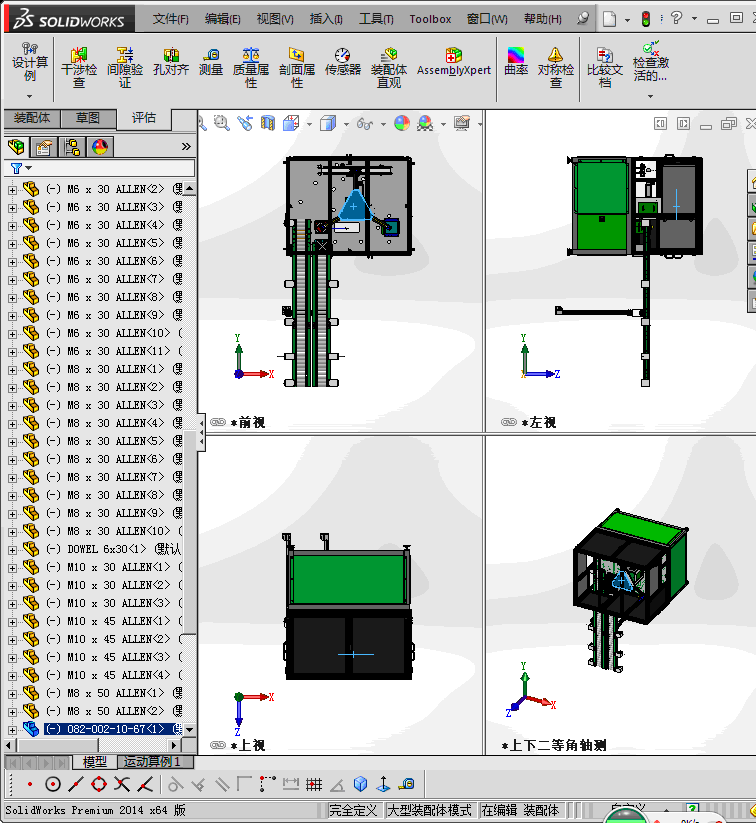
Task: Open Clearance Verification tool (间隙验证)
Action: (x=125, y=68)
